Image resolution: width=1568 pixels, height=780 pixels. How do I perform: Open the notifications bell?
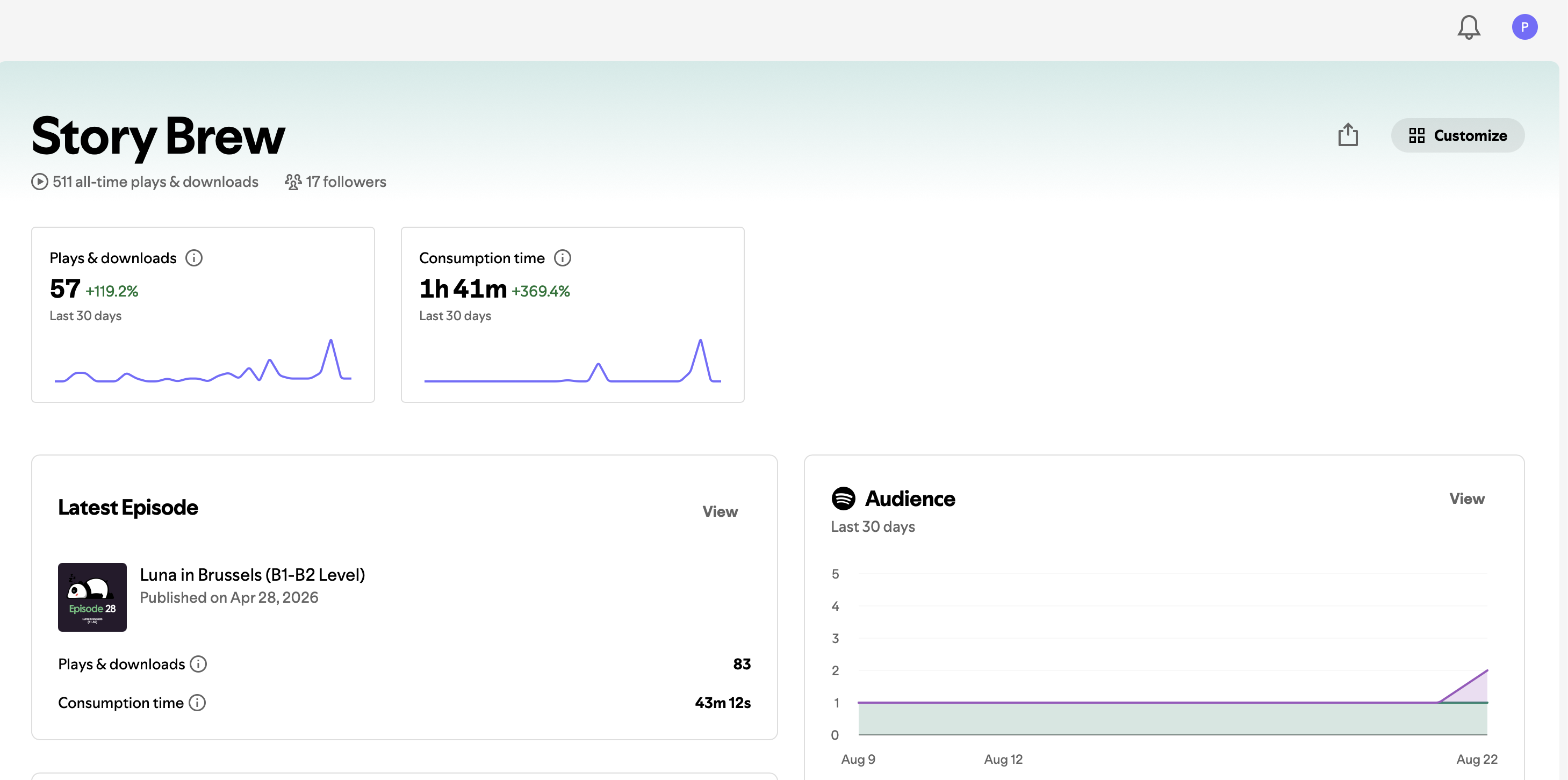1468,27
